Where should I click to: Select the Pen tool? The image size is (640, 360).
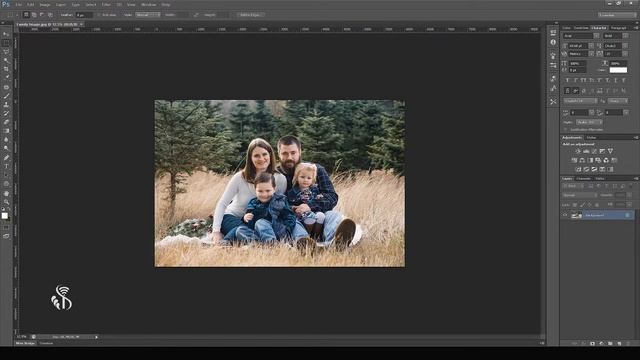[6, 158]
